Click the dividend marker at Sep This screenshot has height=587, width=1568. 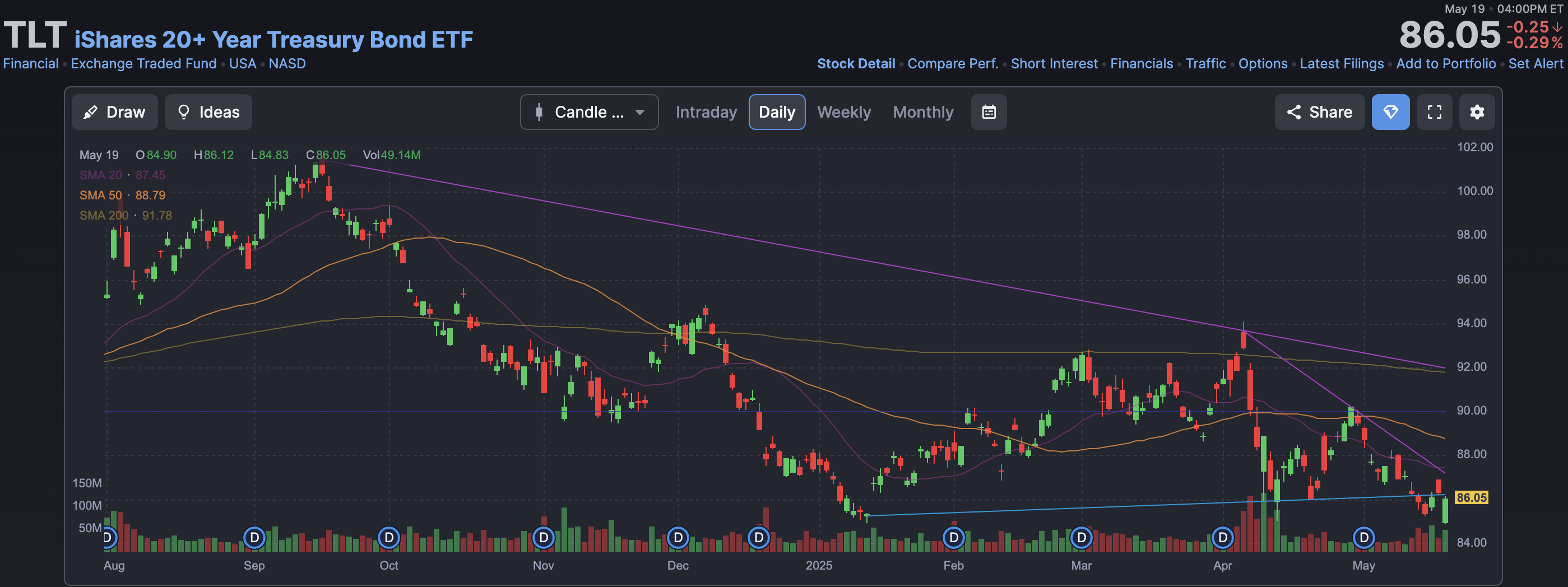[x=254, y=538]
